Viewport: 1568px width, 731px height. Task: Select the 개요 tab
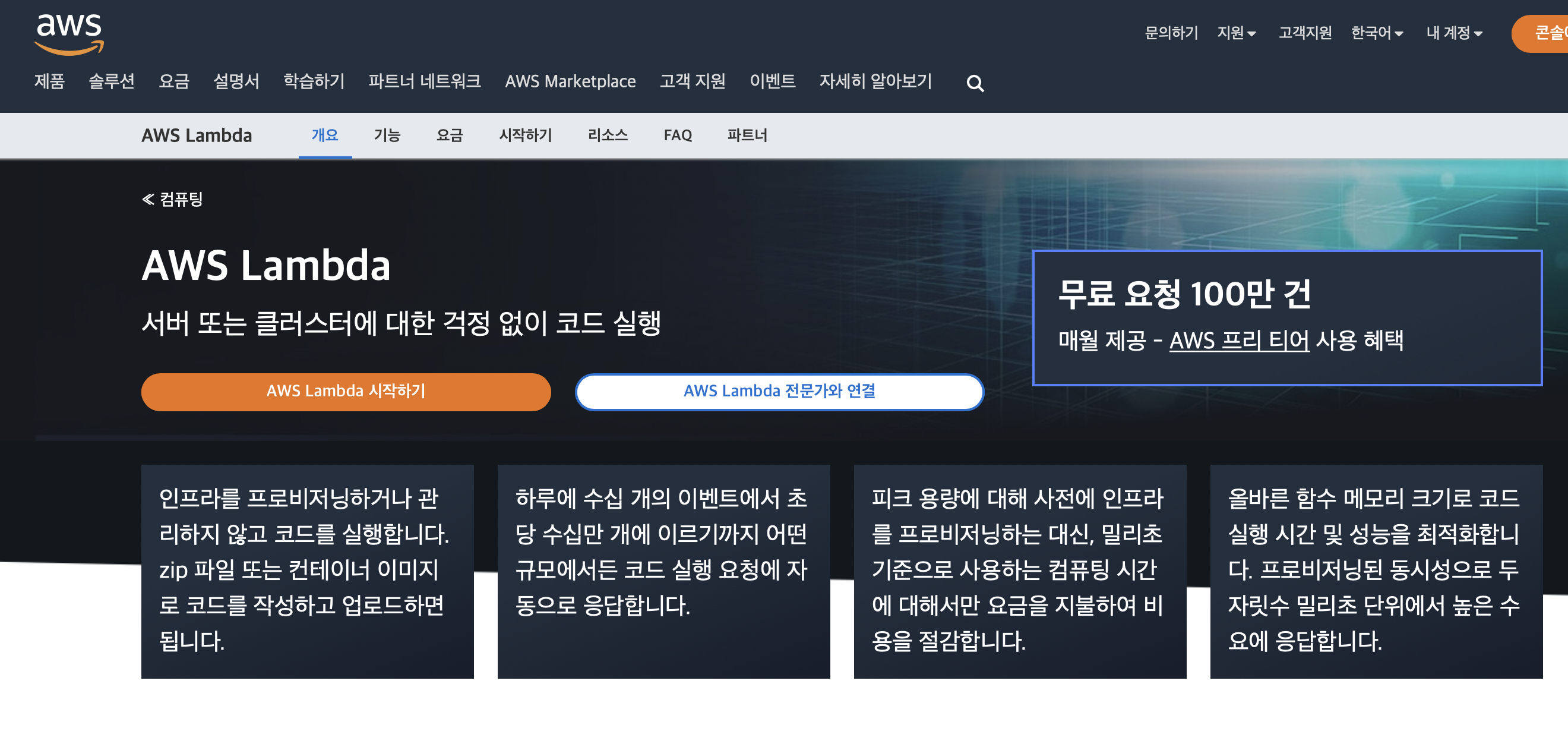325,136
